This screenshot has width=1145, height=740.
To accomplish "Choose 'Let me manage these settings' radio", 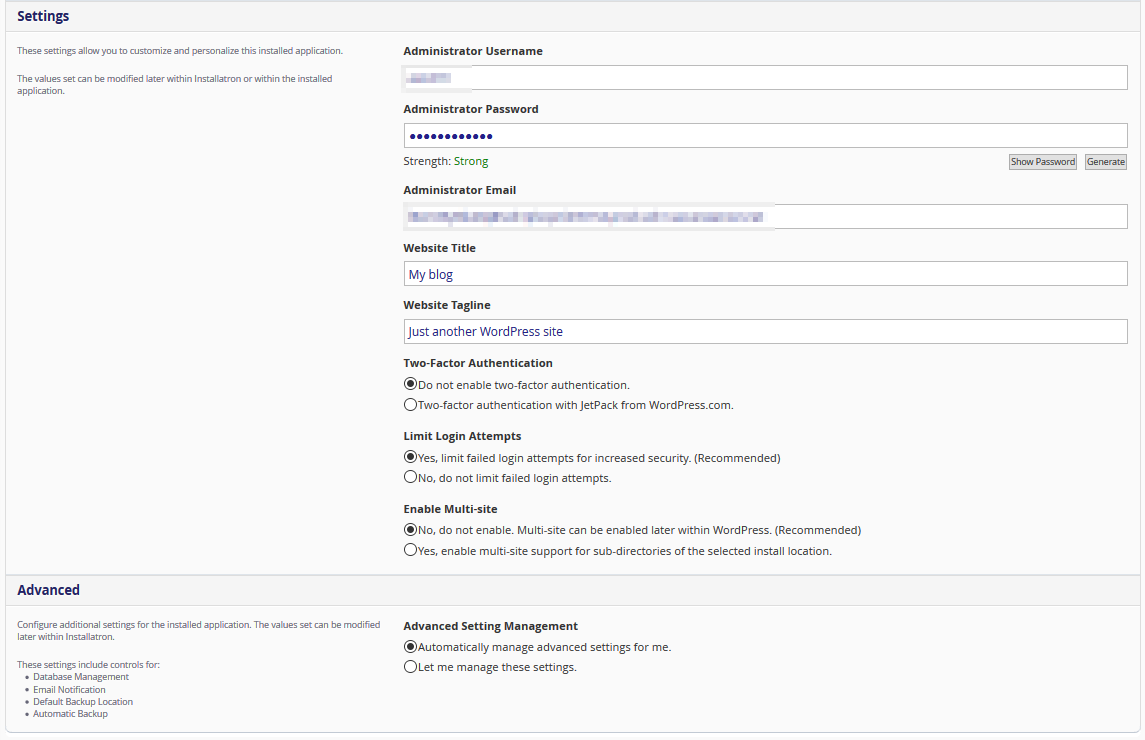I will pos(410,666).
